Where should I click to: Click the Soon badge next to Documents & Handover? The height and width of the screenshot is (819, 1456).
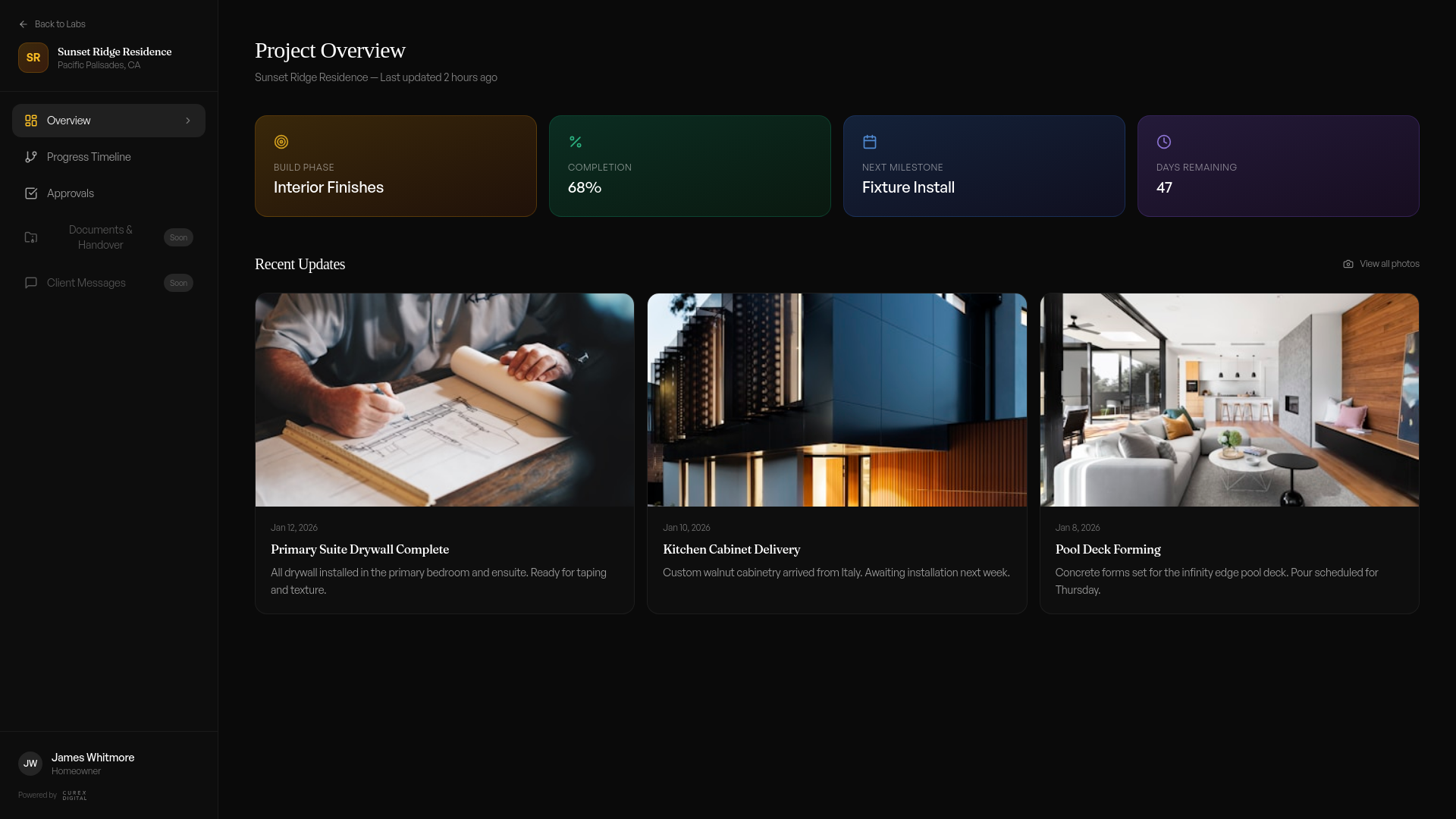(178, 237)
